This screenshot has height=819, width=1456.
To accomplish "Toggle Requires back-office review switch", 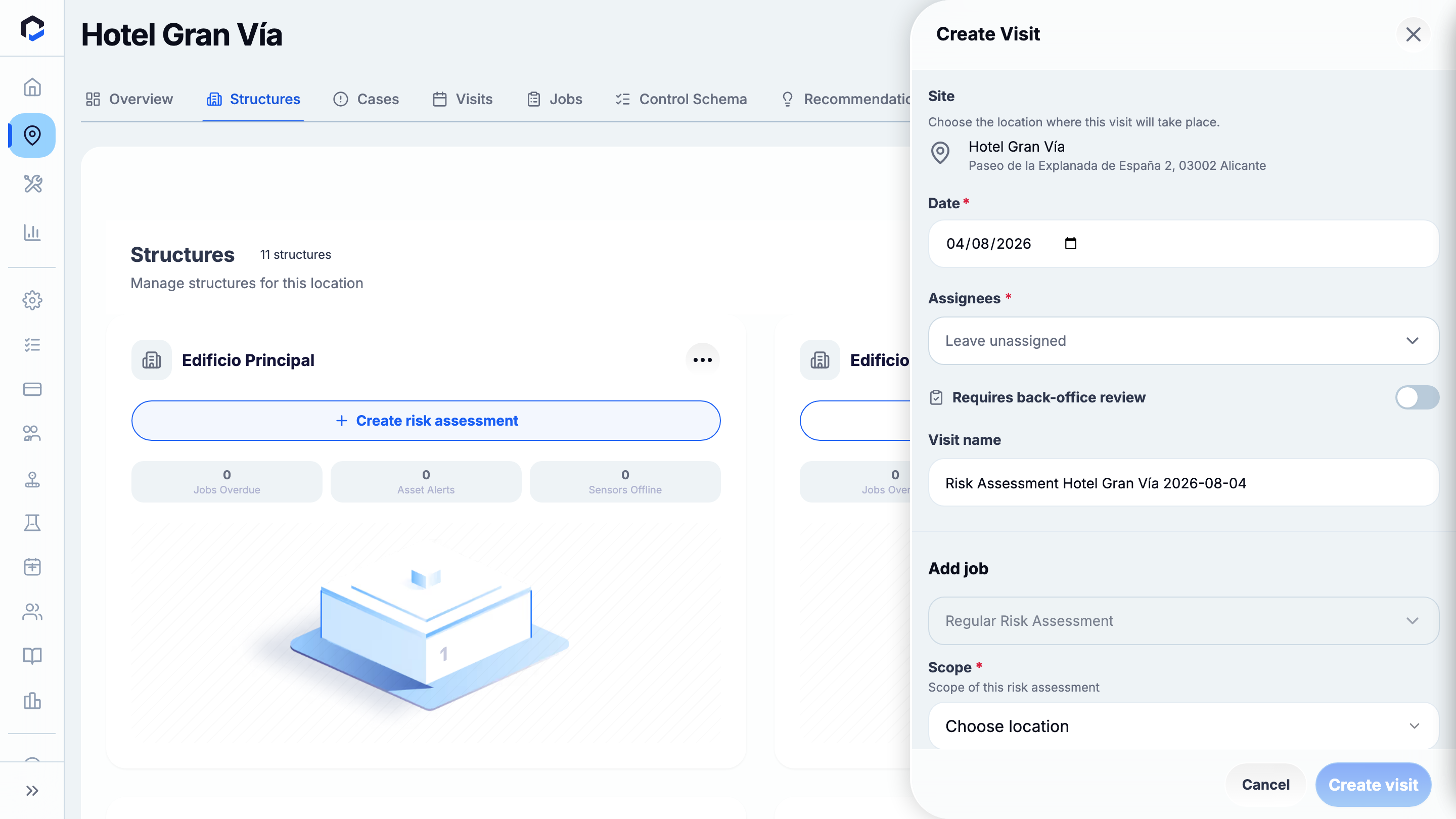I will 1417,397.
